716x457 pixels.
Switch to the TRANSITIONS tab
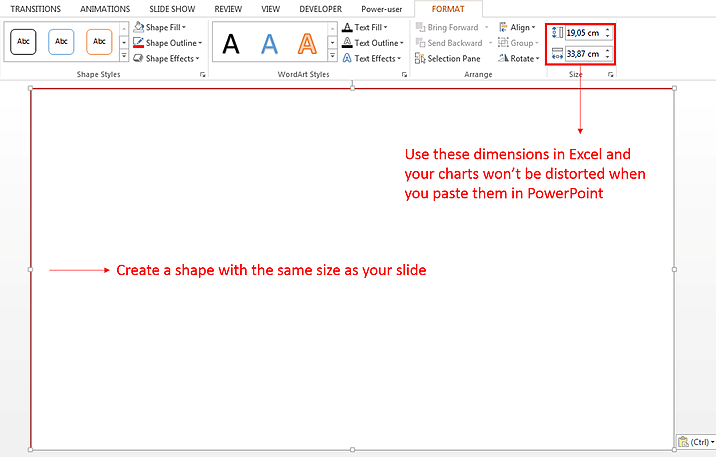click(36, 9)
